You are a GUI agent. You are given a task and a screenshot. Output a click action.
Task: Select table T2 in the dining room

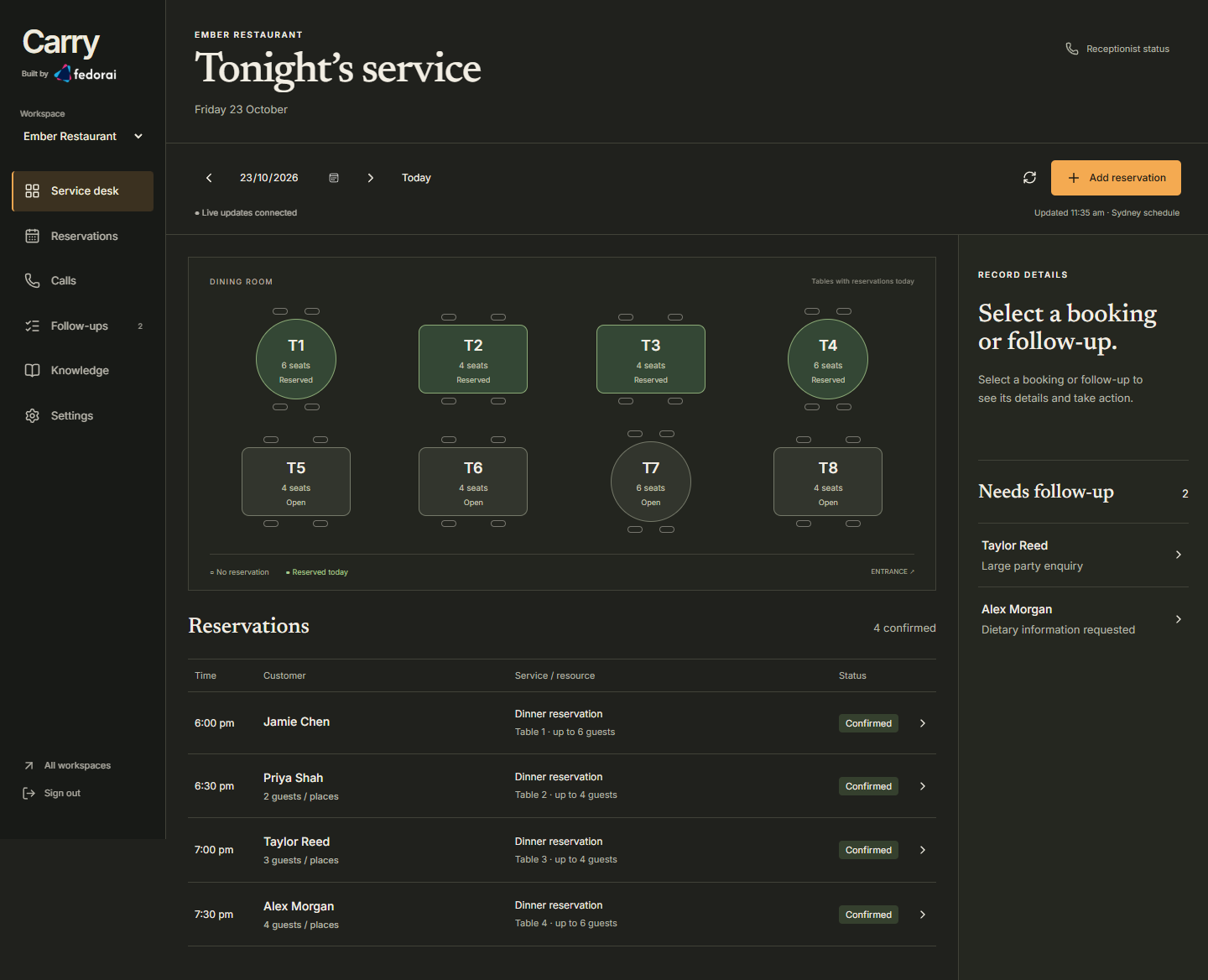[473, 359]
